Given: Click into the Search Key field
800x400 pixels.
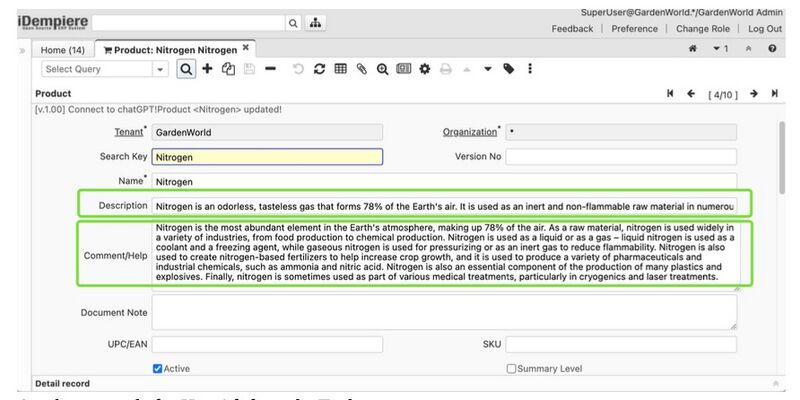Looking at the screenshot, I should pos(267,157).
